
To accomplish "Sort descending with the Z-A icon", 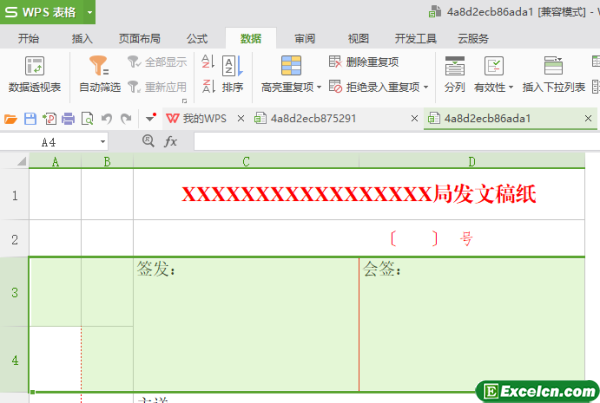I will click(208, 86).
